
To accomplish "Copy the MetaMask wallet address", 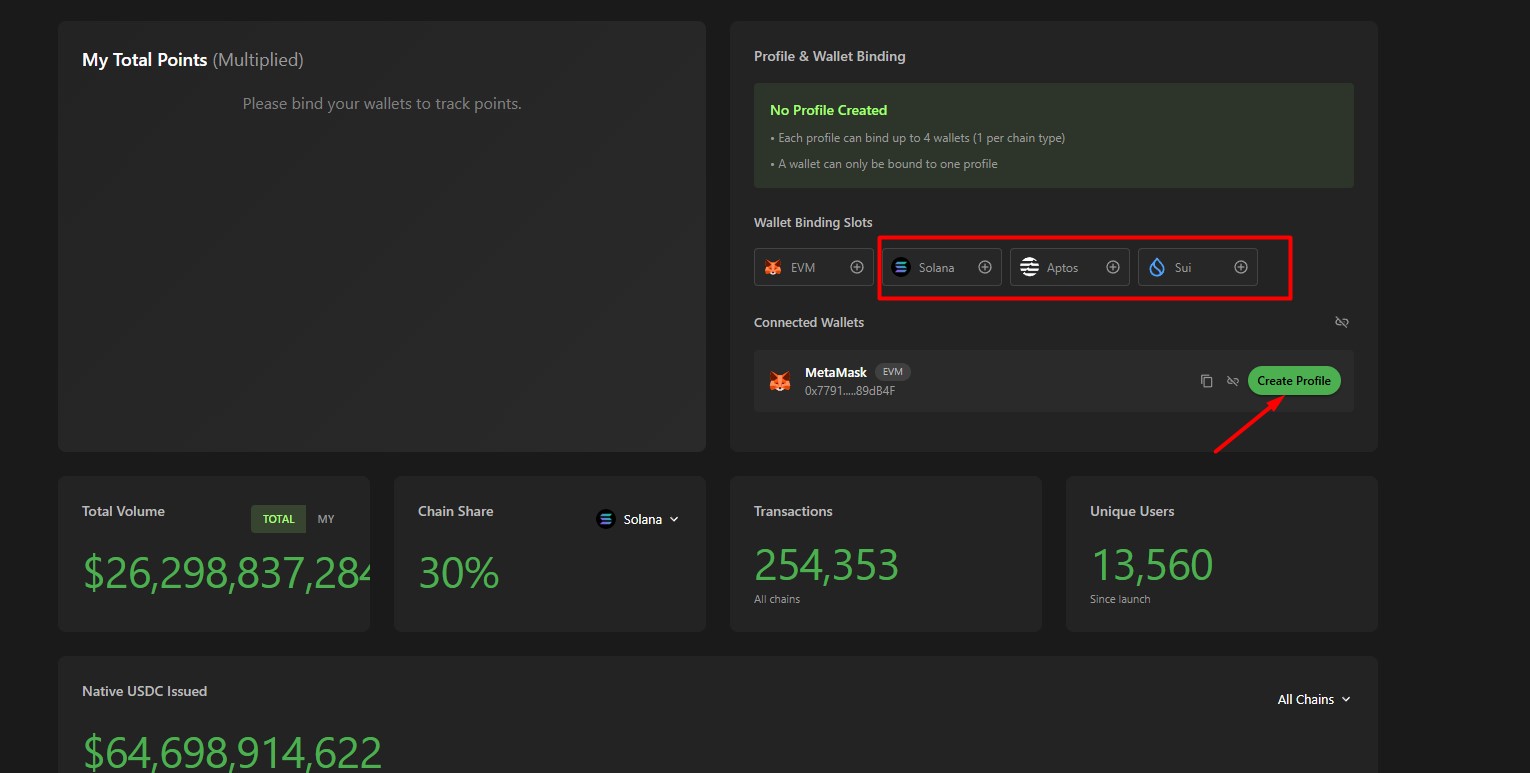I will click(x=1207, y=381).
